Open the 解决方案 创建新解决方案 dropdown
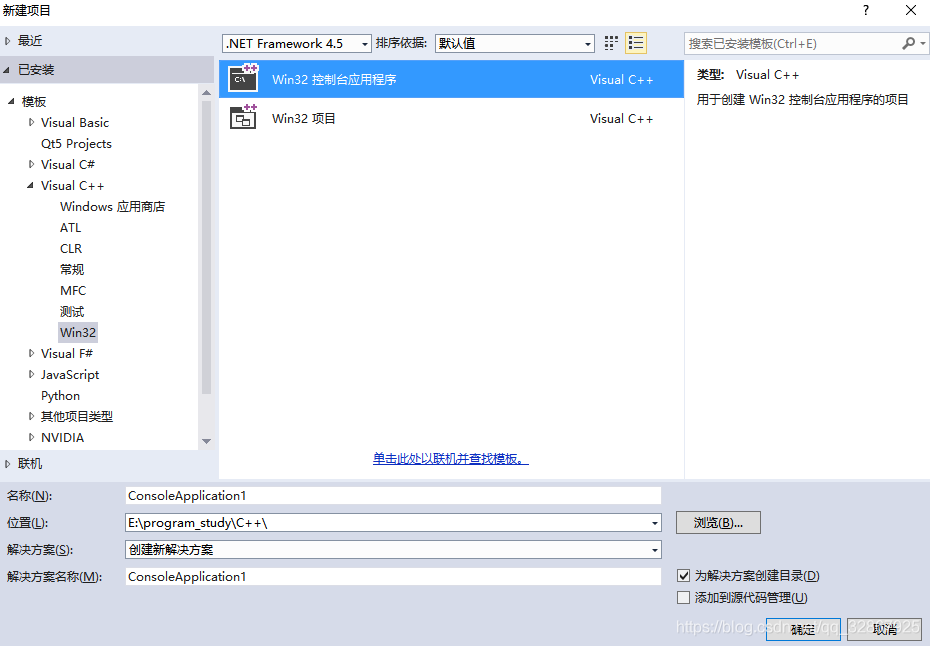Screen dimensions: 930x646 393,549
